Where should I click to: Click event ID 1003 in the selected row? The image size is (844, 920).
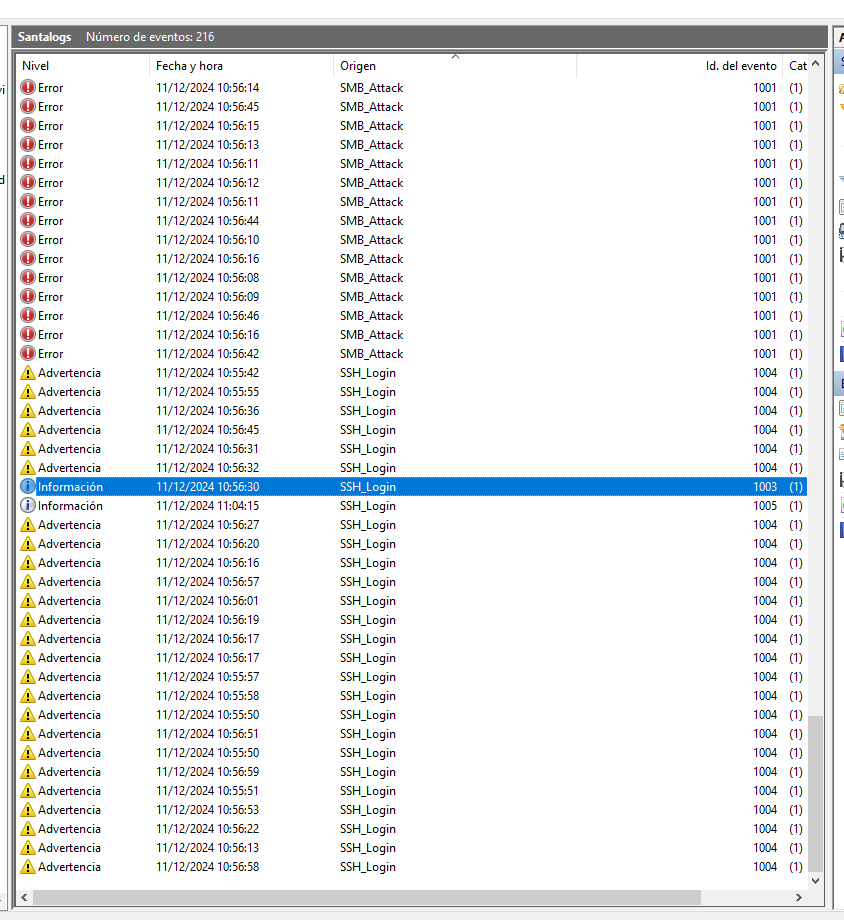765,486
